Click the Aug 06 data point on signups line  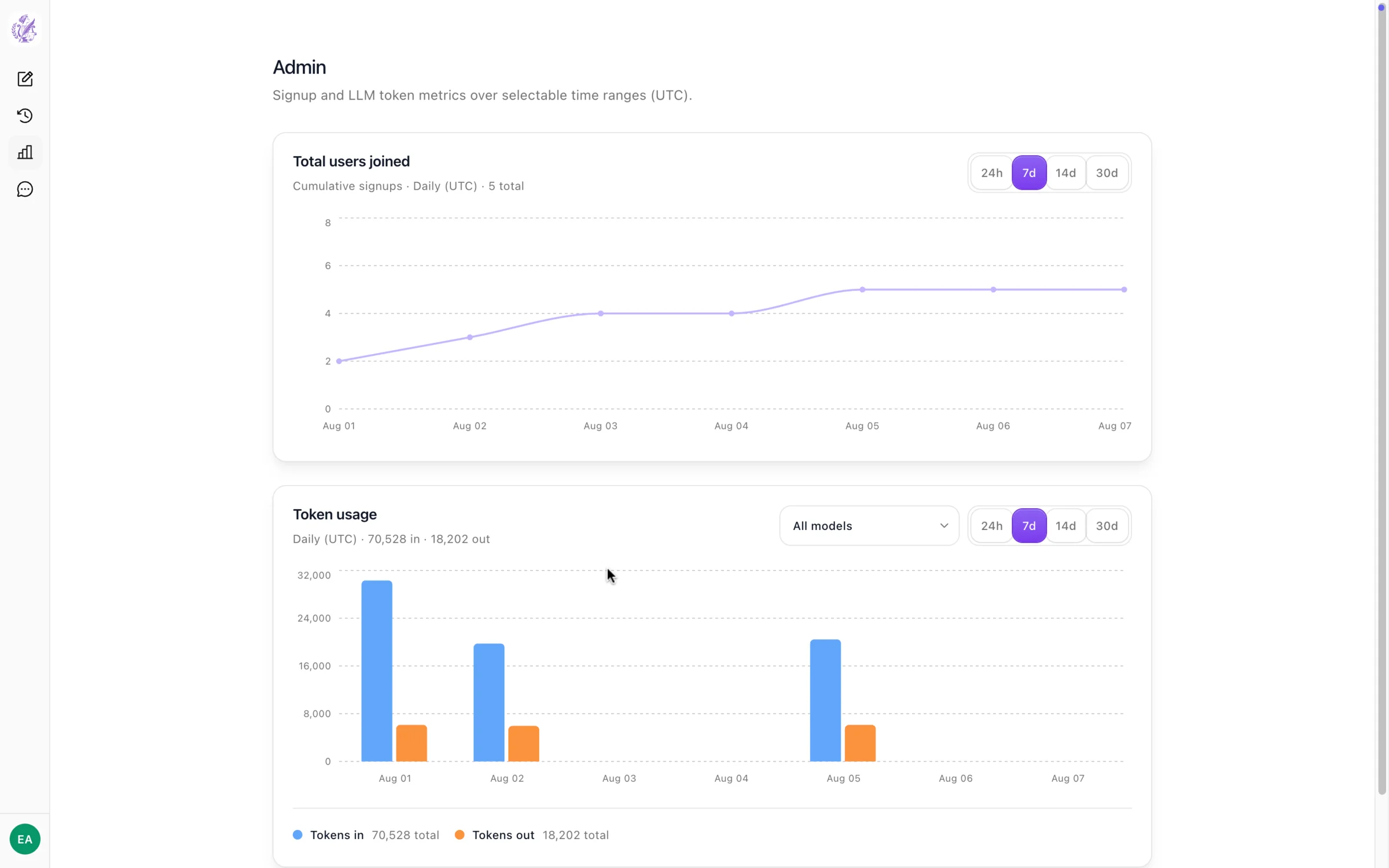tap(993, 289)
